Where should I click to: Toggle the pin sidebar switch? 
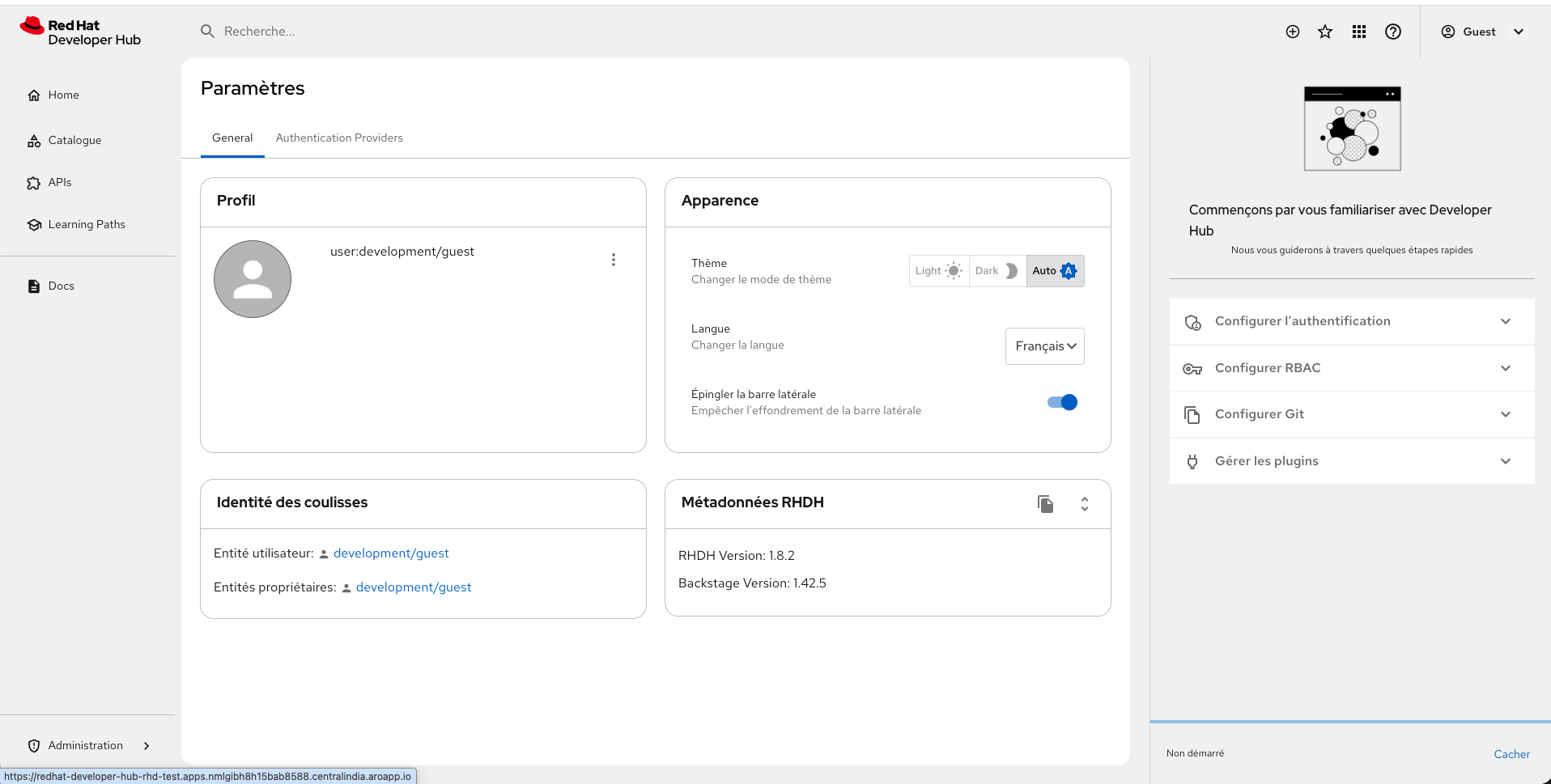pos(1062,402)
